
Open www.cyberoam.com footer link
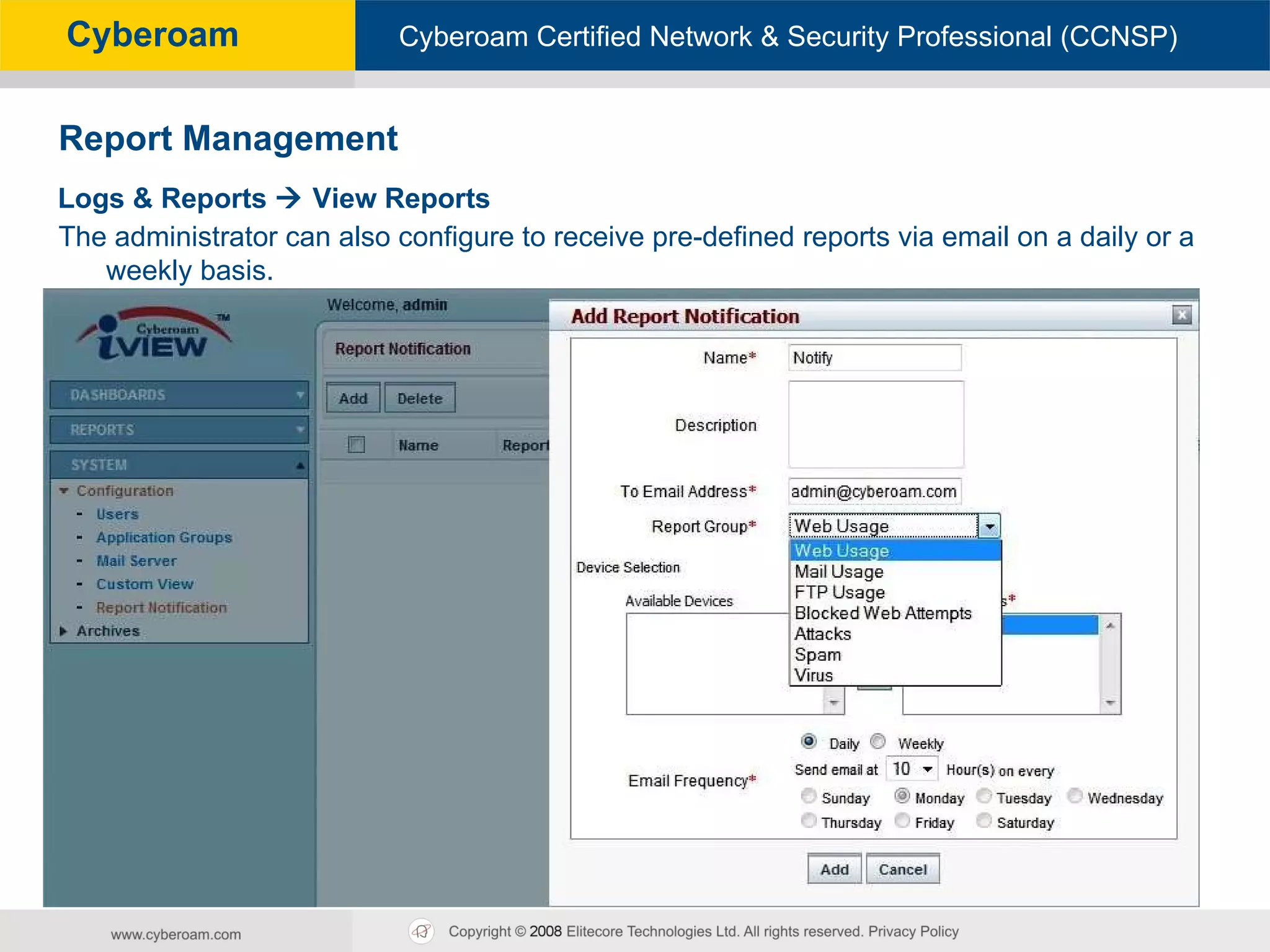(x=176, y=934)
